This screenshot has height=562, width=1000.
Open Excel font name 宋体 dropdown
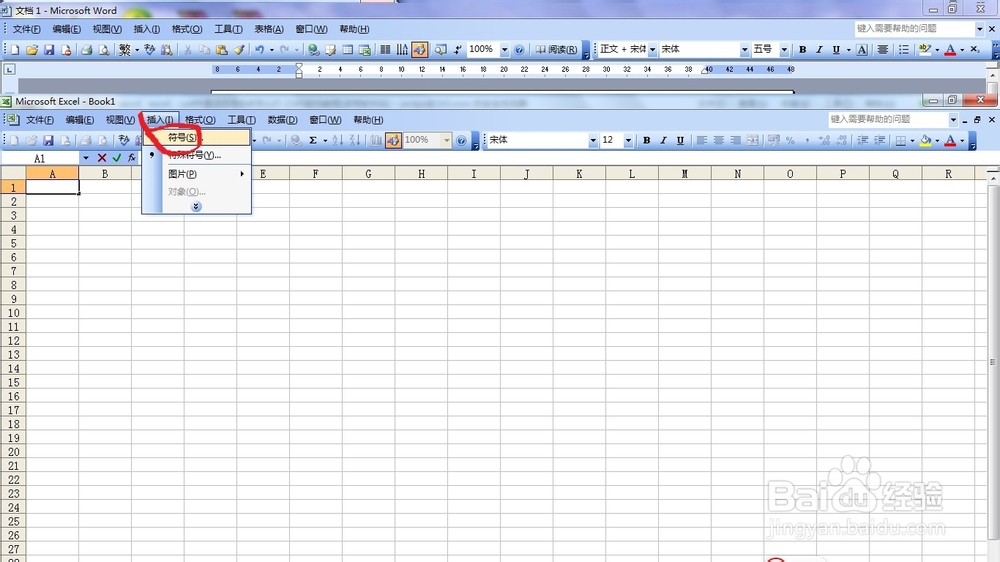click(593, 140)
